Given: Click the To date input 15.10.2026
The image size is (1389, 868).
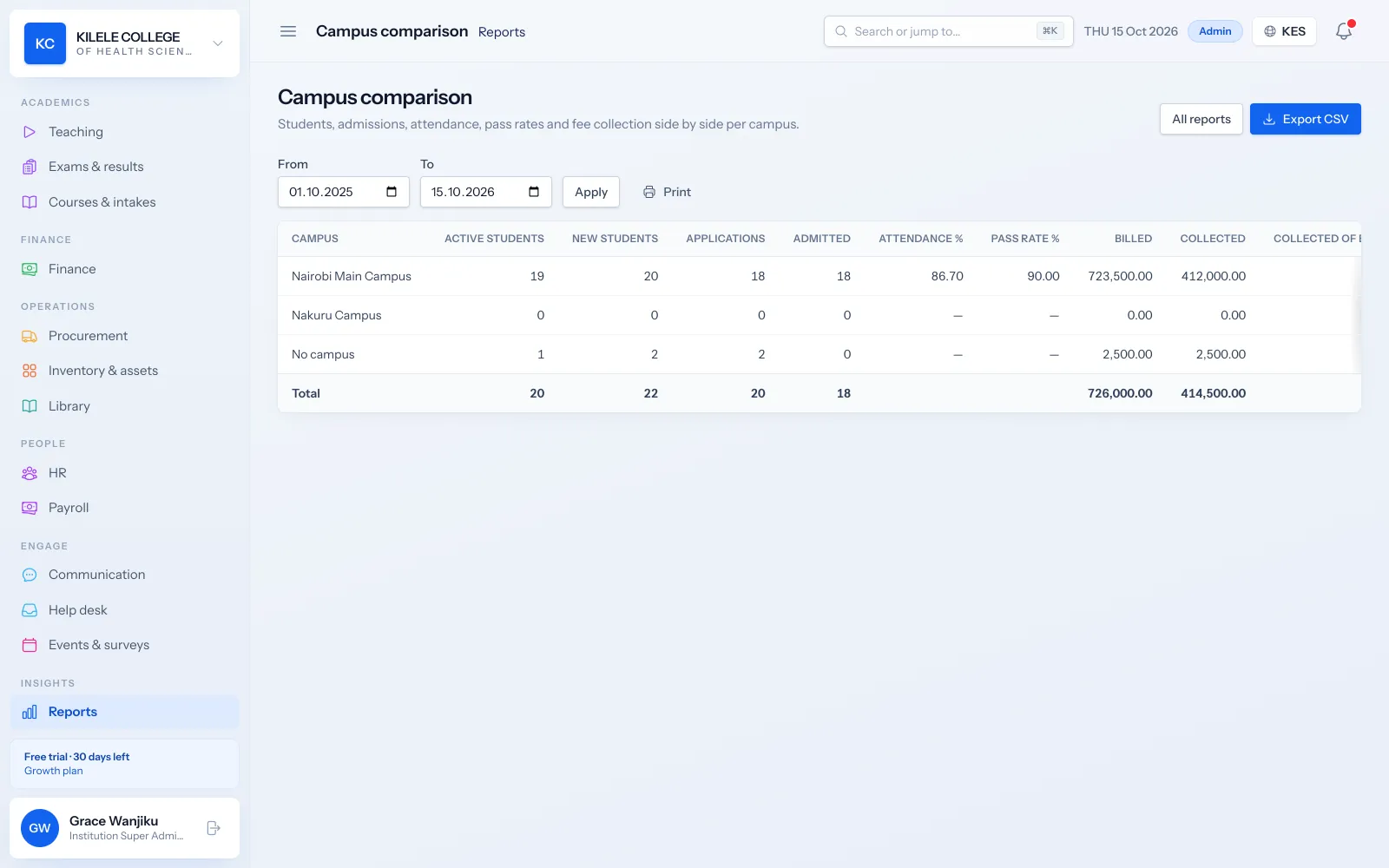Looking at the screenshot, I should click(x=486, y=192).
